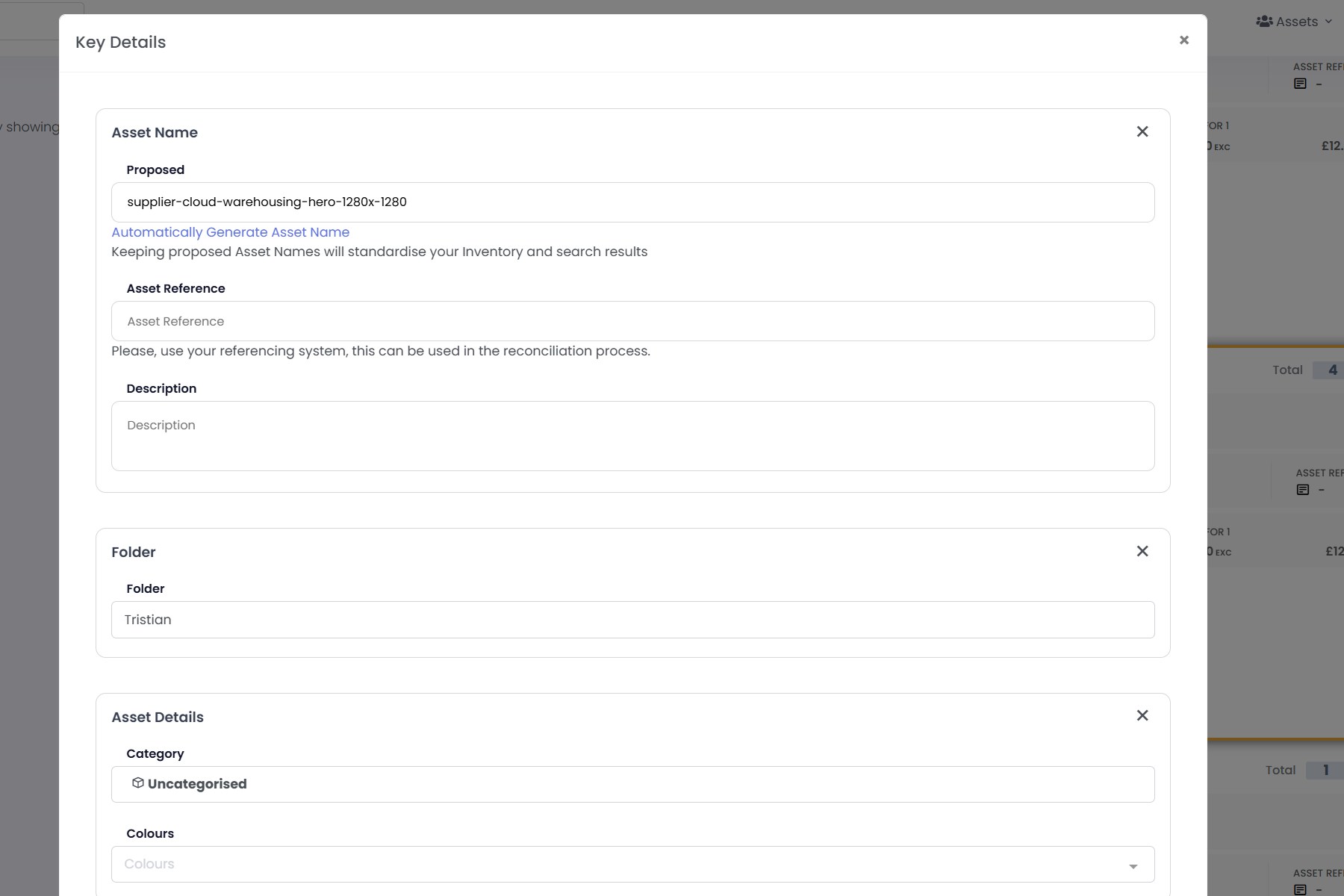
Task: Open the Colours dropdown arrow
Action: (1133, 866)
